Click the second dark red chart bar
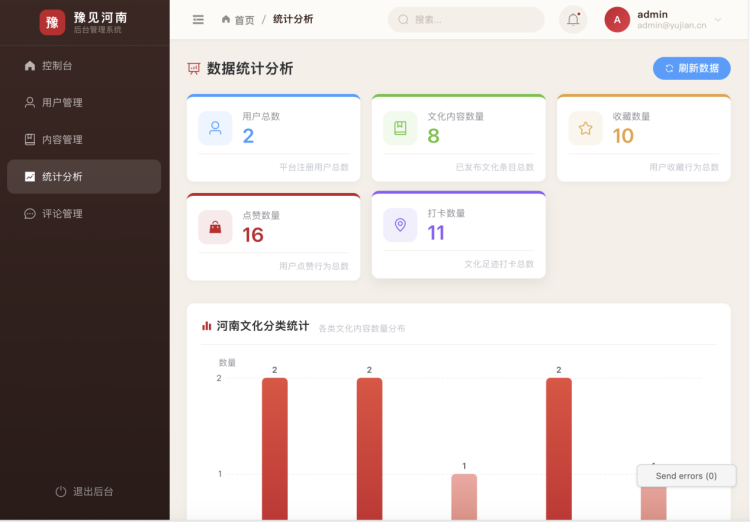The width and height of the screenshot is (750, 522). pyautogui.click(x=369, y=449)
